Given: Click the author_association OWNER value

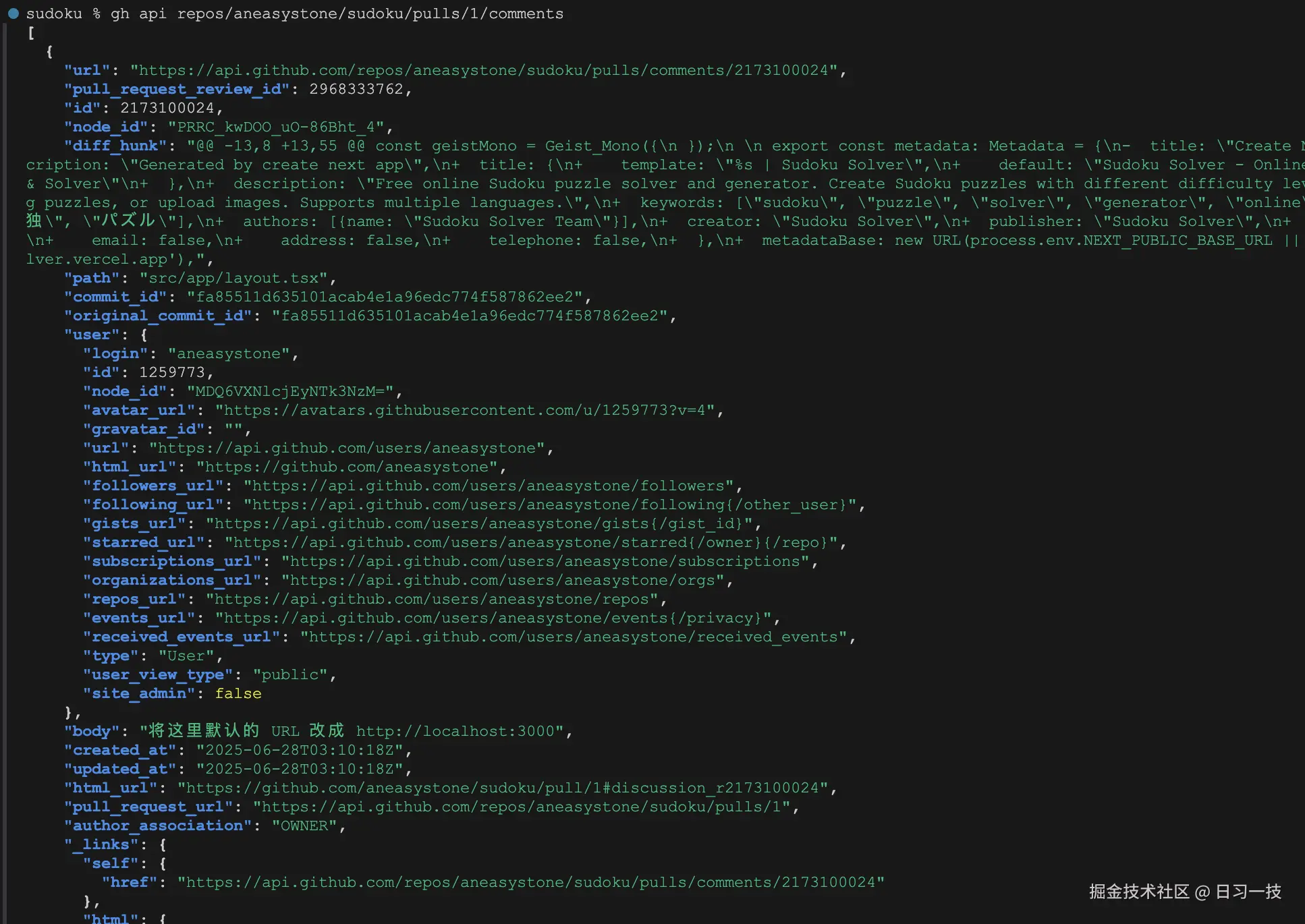Looking at the screenshot, I should point(307,826).
